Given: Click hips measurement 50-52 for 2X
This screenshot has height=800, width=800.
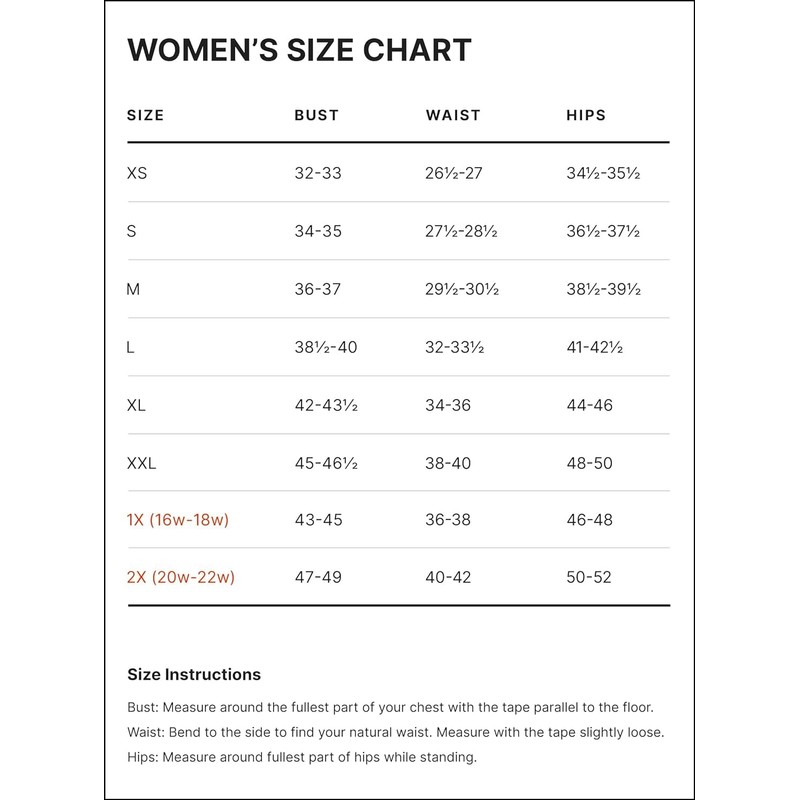Looking at the screenshot, I should click(589, 577).
